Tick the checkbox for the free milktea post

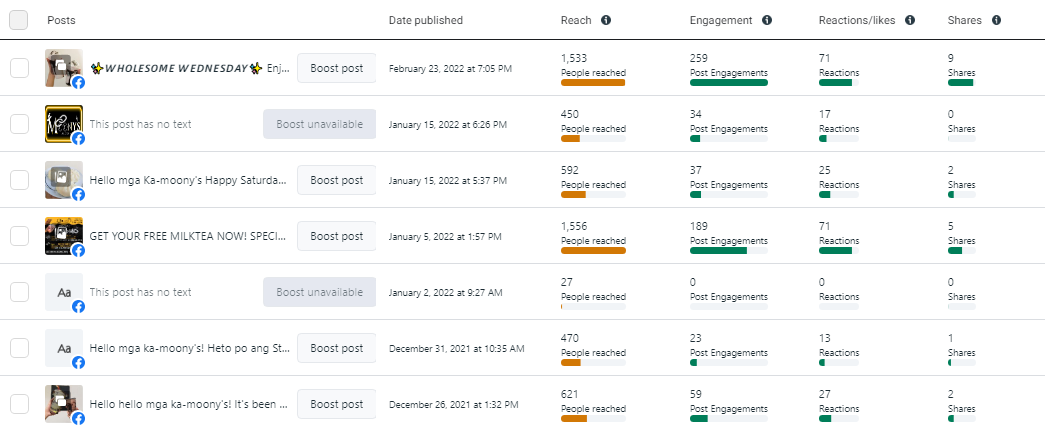[19, 236]
